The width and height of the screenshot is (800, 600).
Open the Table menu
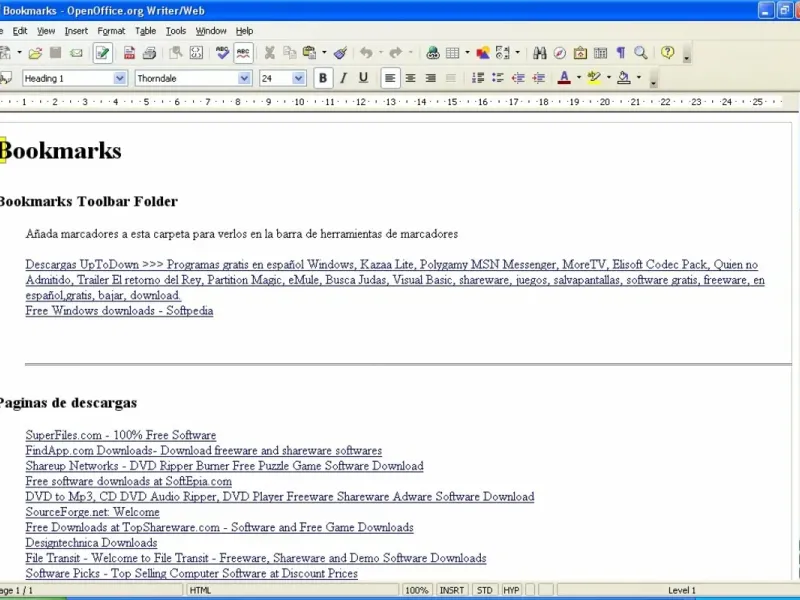pos(145,31)
